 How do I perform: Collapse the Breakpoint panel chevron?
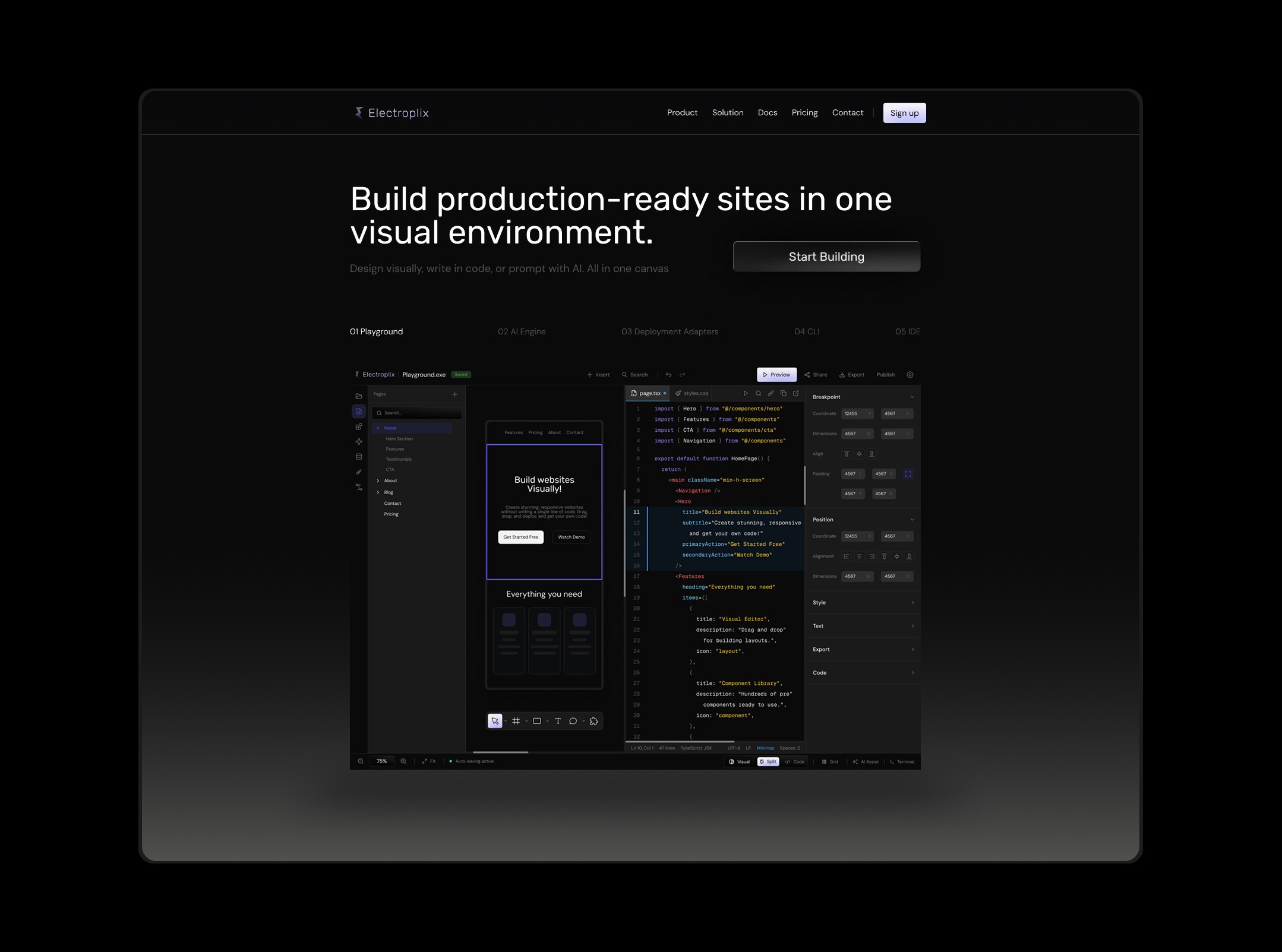coord(912,397)
